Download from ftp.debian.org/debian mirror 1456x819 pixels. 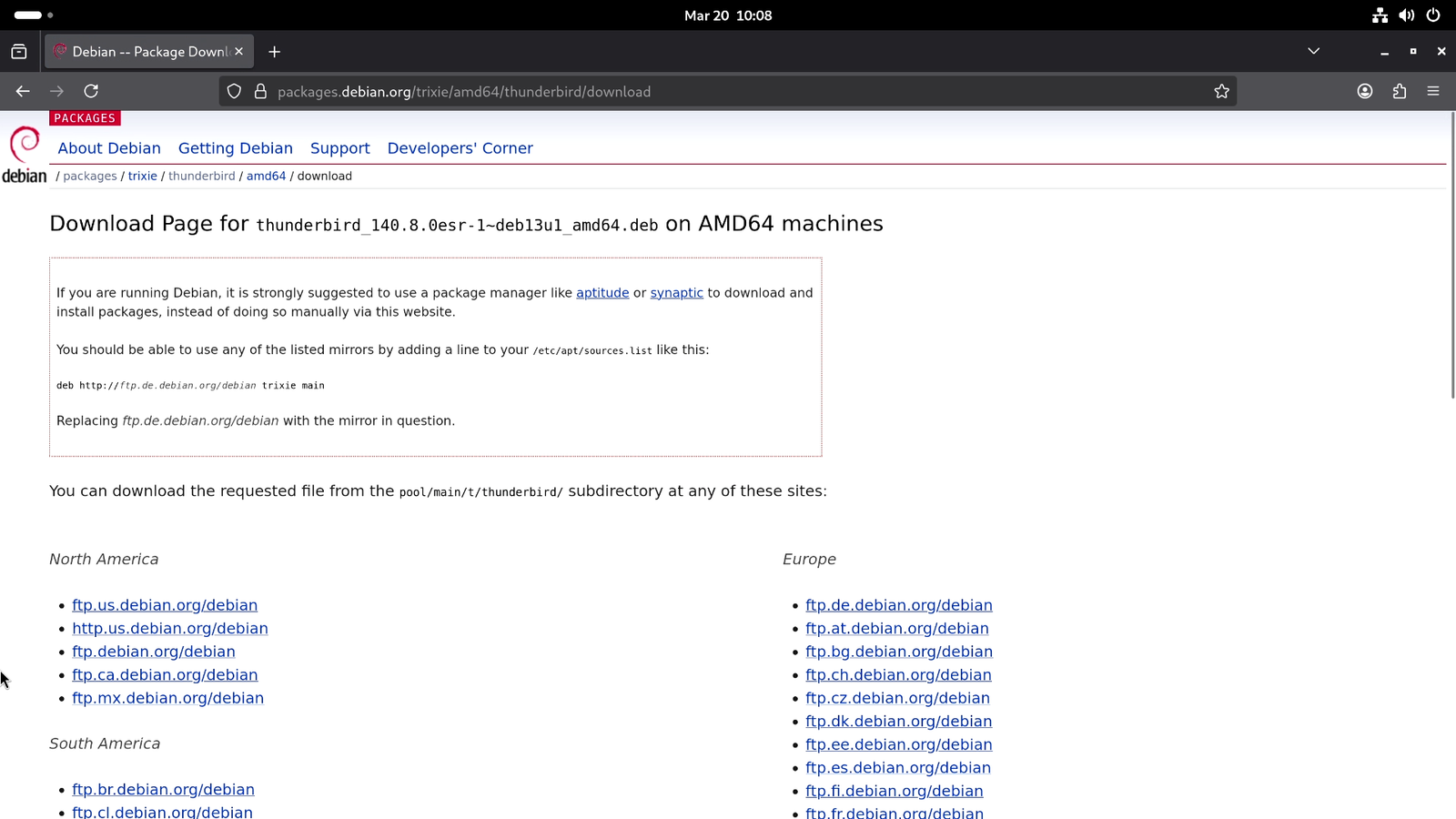154,652
